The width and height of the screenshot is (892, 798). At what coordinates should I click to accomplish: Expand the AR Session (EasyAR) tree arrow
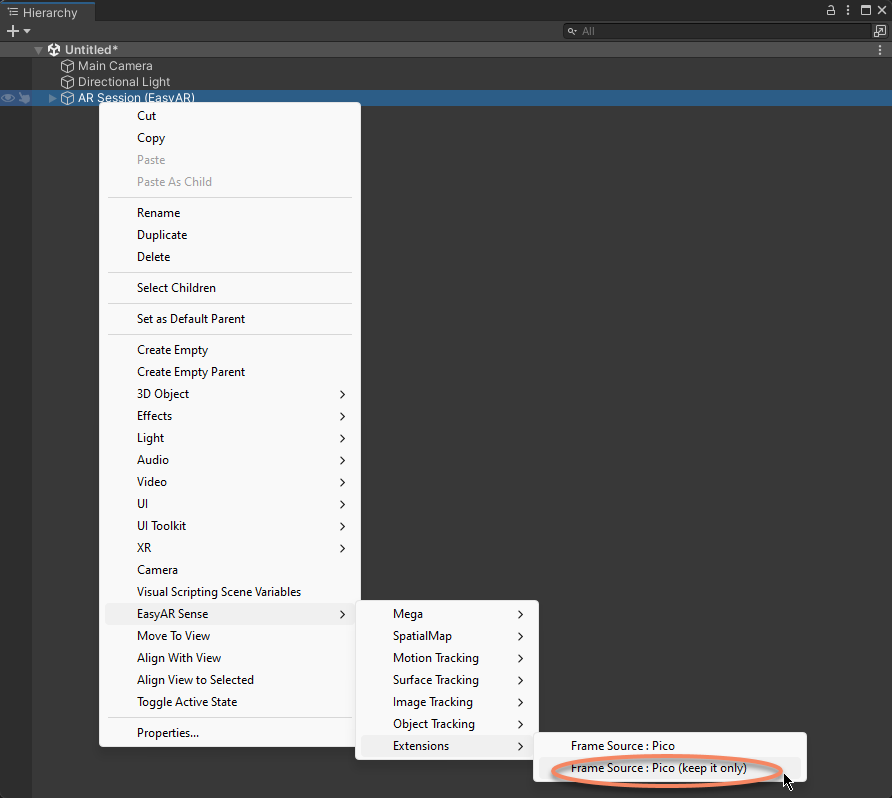point(53,98)
